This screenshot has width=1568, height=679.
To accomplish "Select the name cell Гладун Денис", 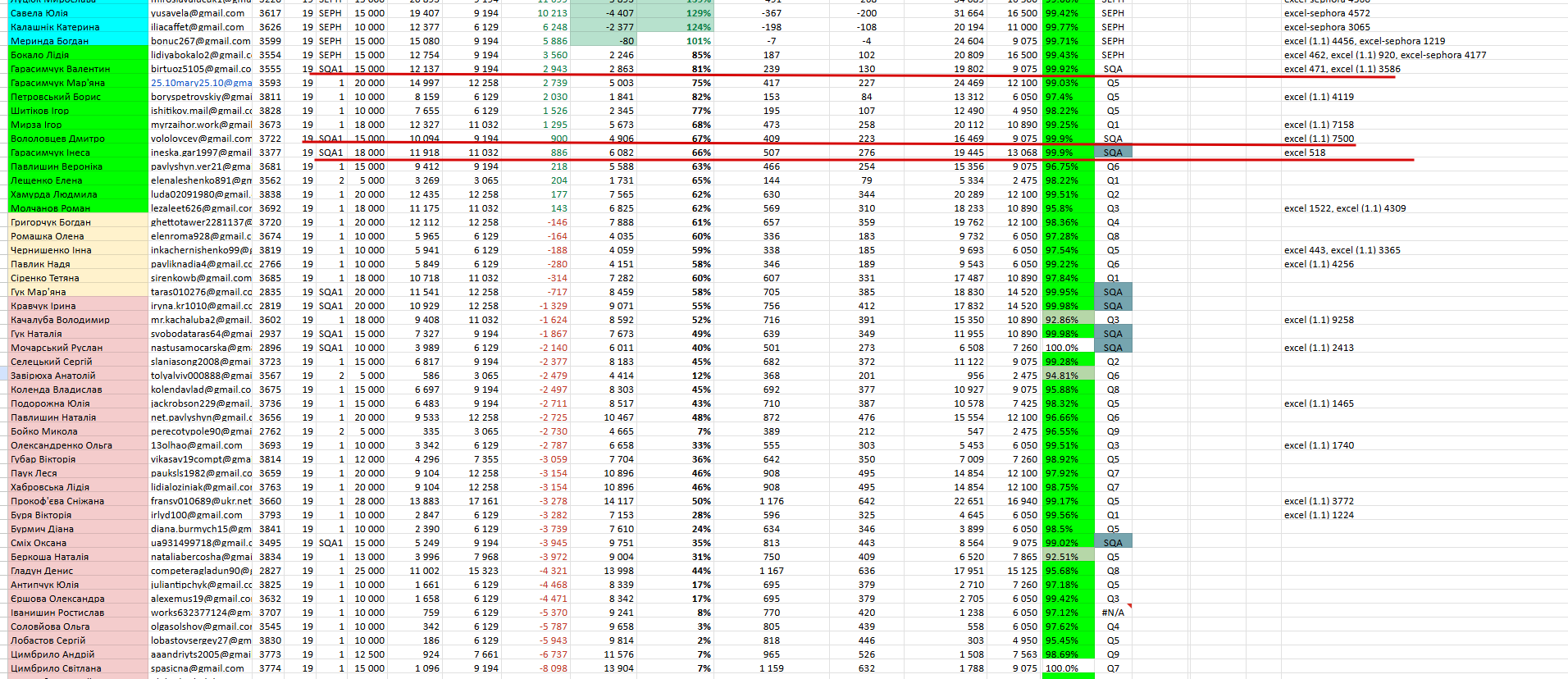I will (79, 571).
